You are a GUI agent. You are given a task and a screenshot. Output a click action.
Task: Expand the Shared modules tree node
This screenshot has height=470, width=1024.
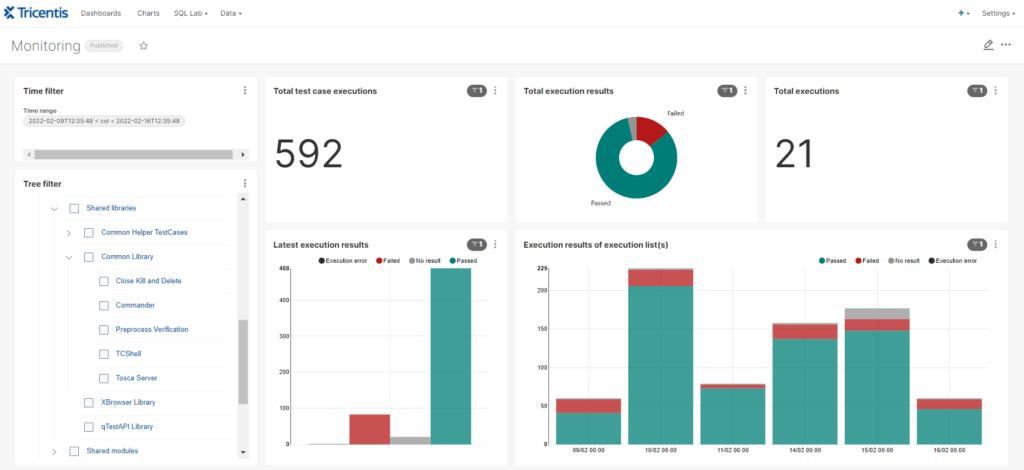(x=54, y=451)
